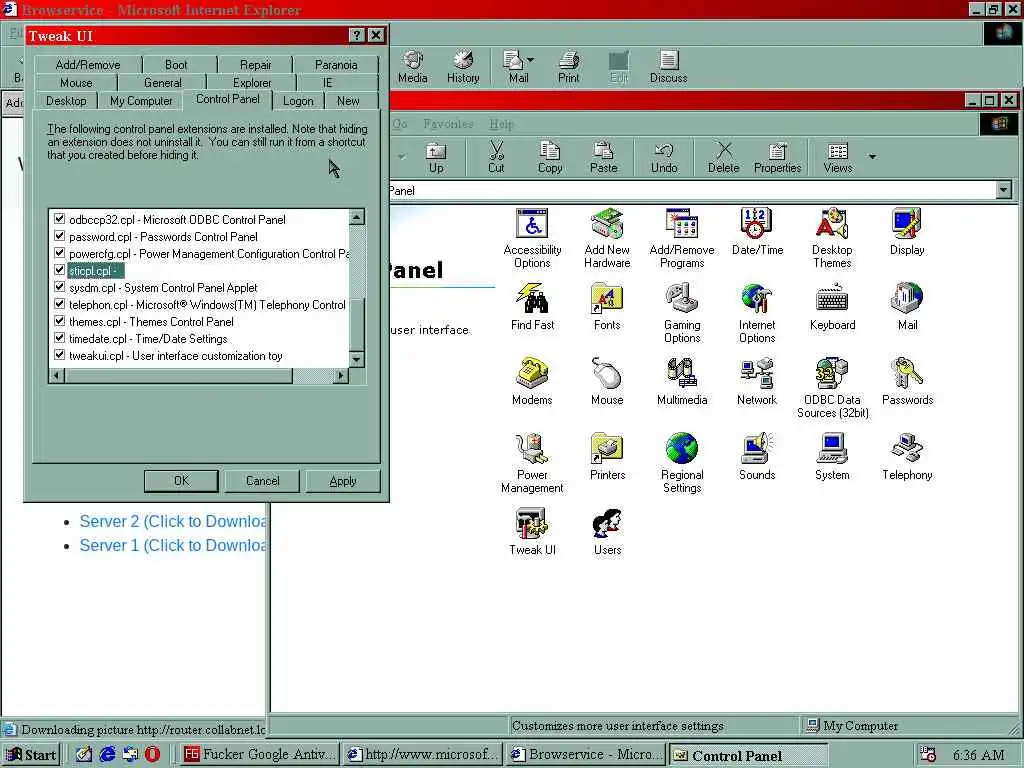Open the Mail button dropdown arrow
1024x768 pixels.
click(x=530, y=60)
